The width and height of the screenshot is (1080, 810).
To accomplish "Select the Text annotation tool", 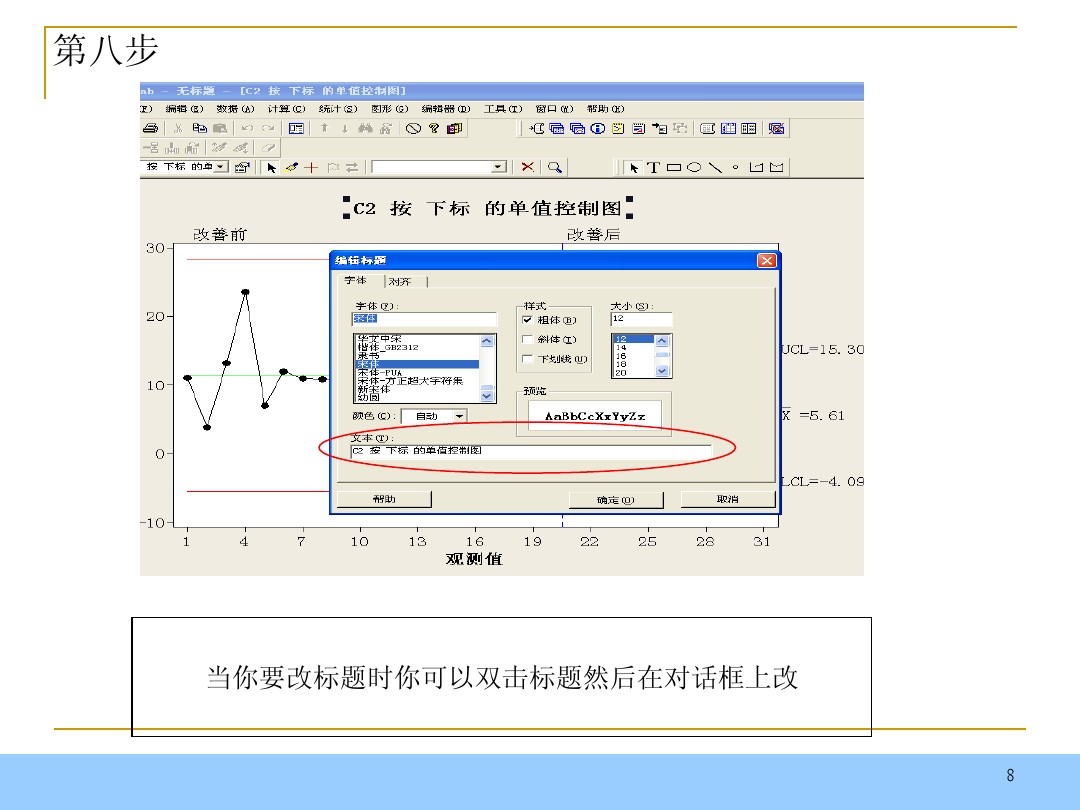I will 654,166.
